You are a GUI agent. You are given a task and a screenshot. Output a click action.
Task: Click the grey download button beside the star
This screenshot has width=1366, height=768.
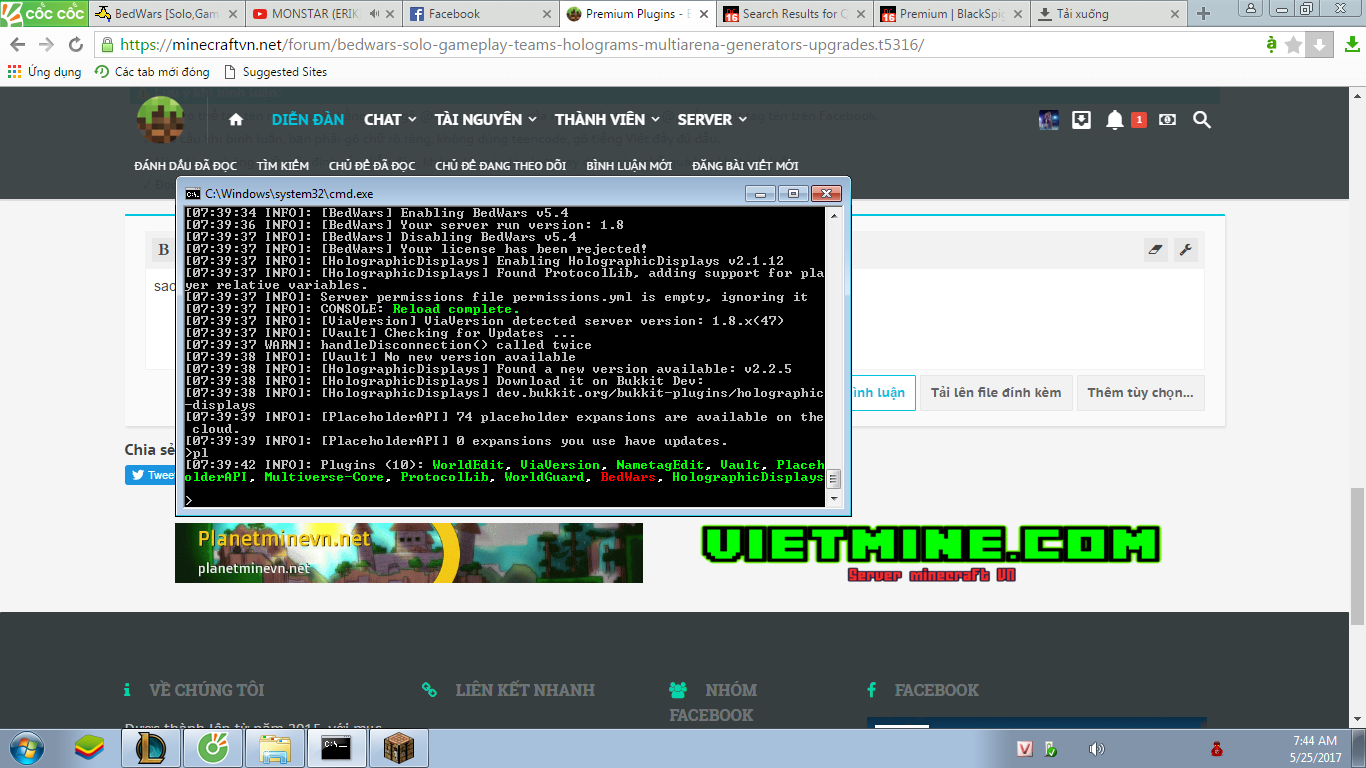tap(1320, 45)
